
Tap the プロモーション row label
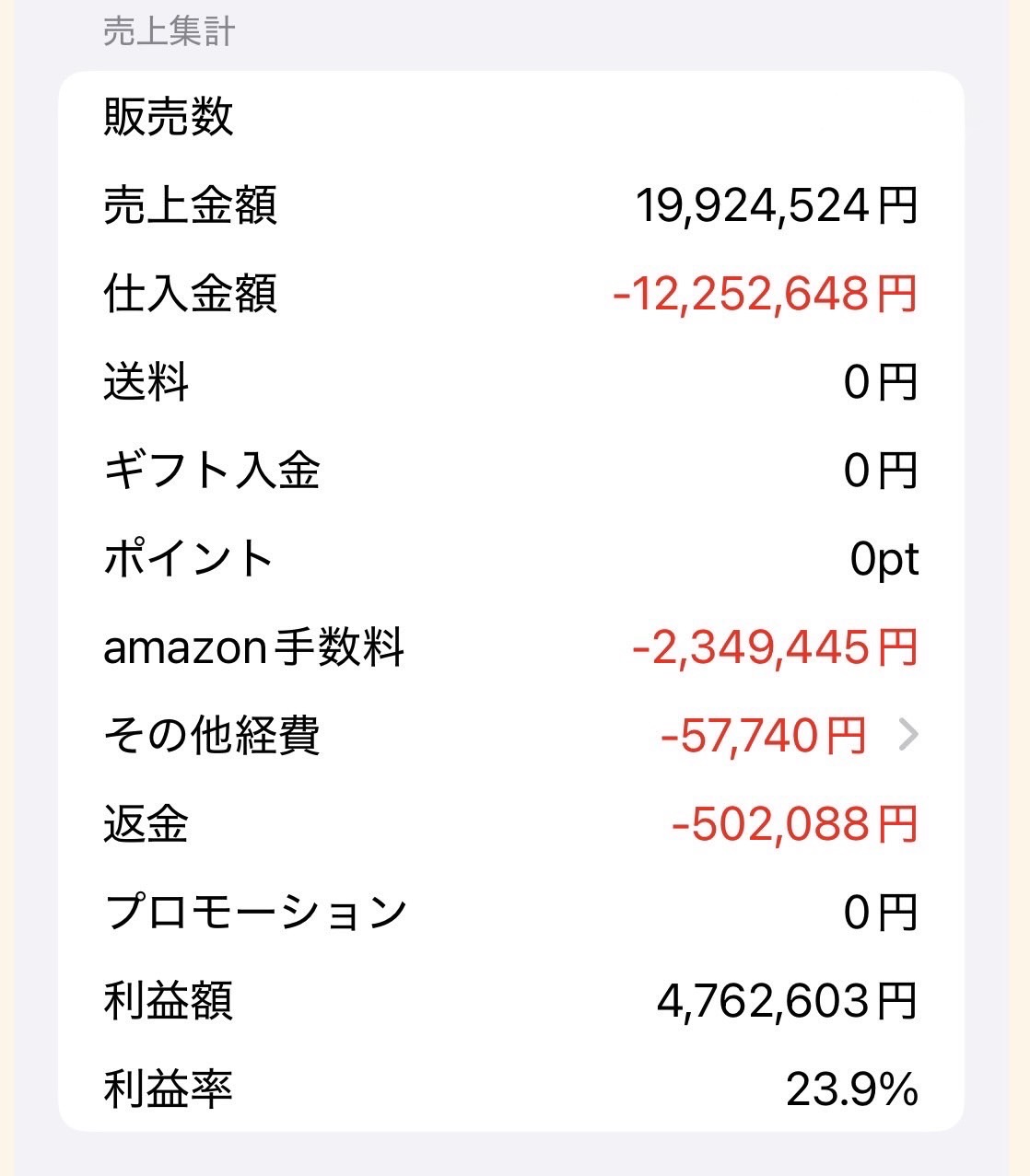click(255, 913)
